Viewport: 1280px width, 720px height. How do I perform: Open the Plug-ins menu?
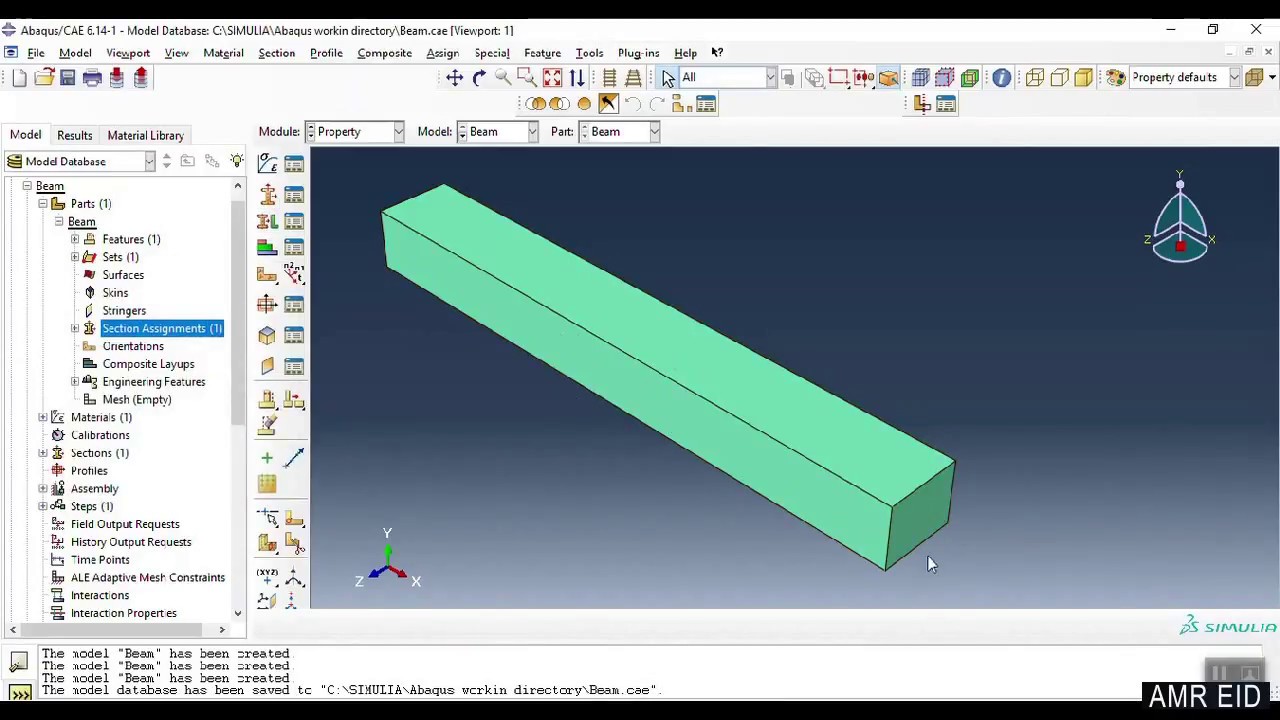(x=638, y=53)
